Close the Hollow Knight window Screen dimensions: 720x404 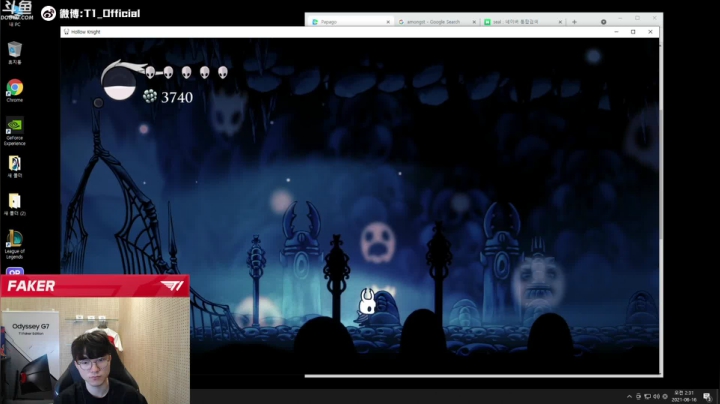[x=650, y=32]
